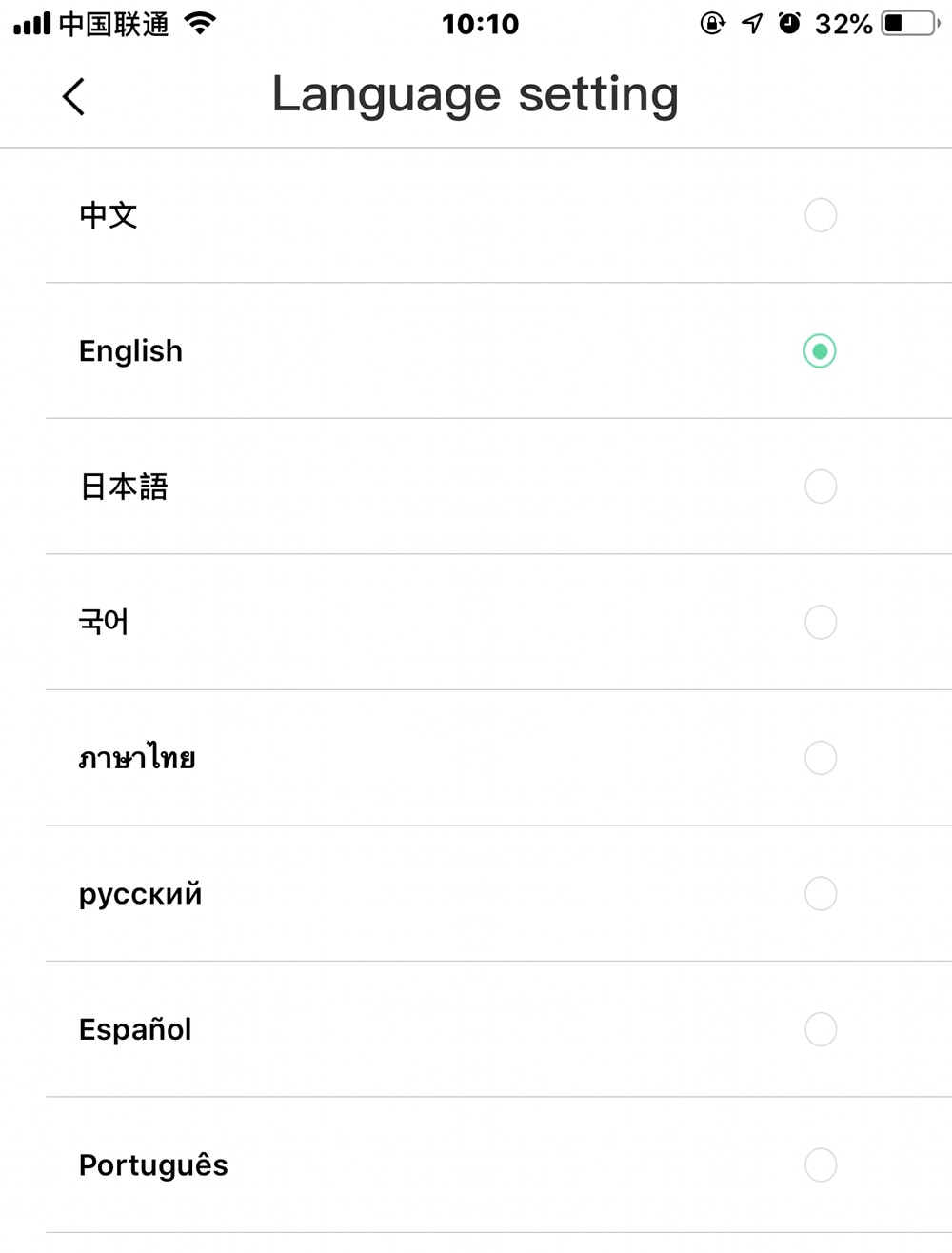Tap the cellular signal bars icon
Image resolution: width=952 pixels, height=1253 pixels.
pos(32,24)
